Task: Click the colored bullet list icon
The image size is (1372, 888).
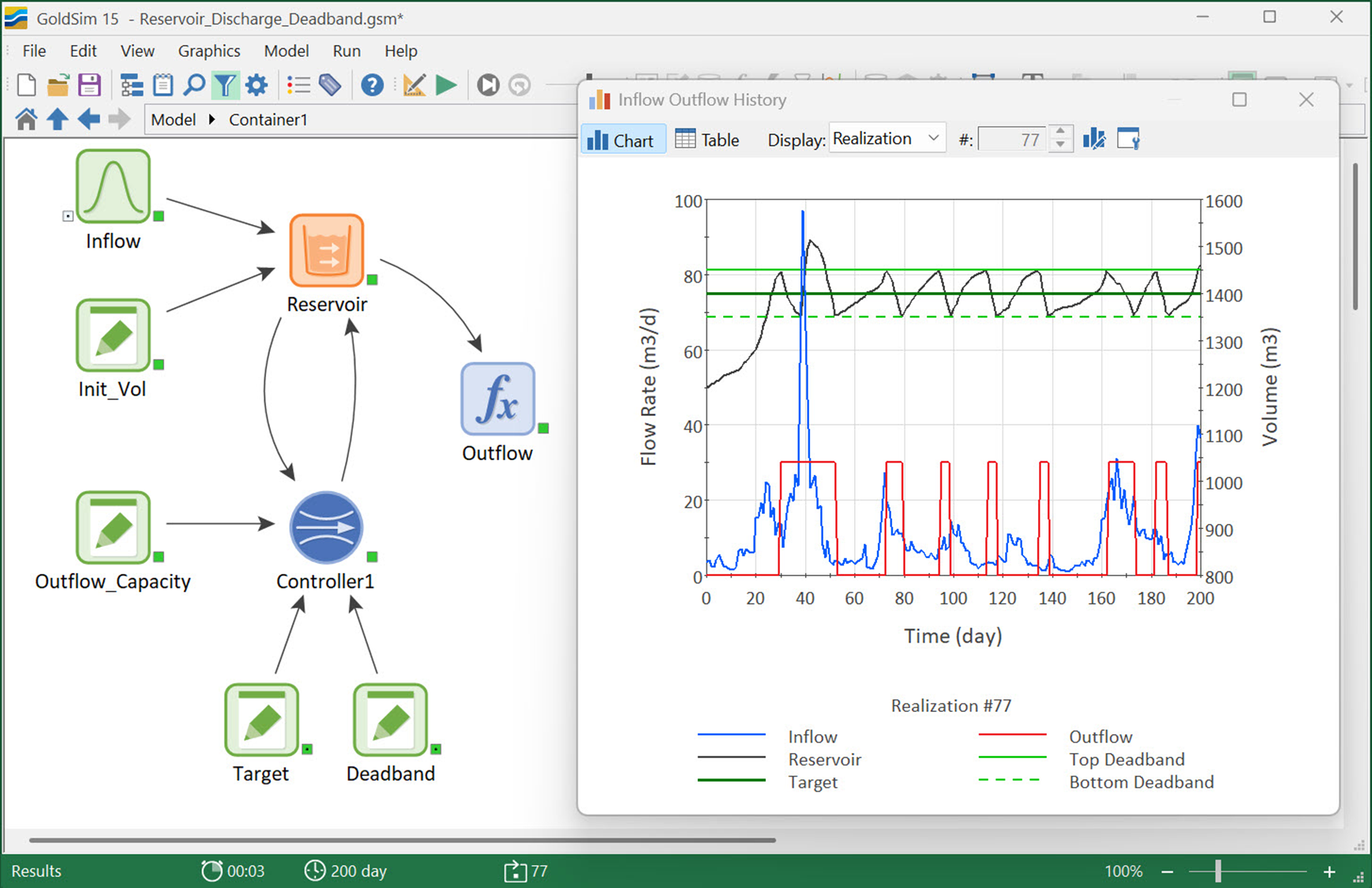Action: pyautogui.click(x=298, y=85)
